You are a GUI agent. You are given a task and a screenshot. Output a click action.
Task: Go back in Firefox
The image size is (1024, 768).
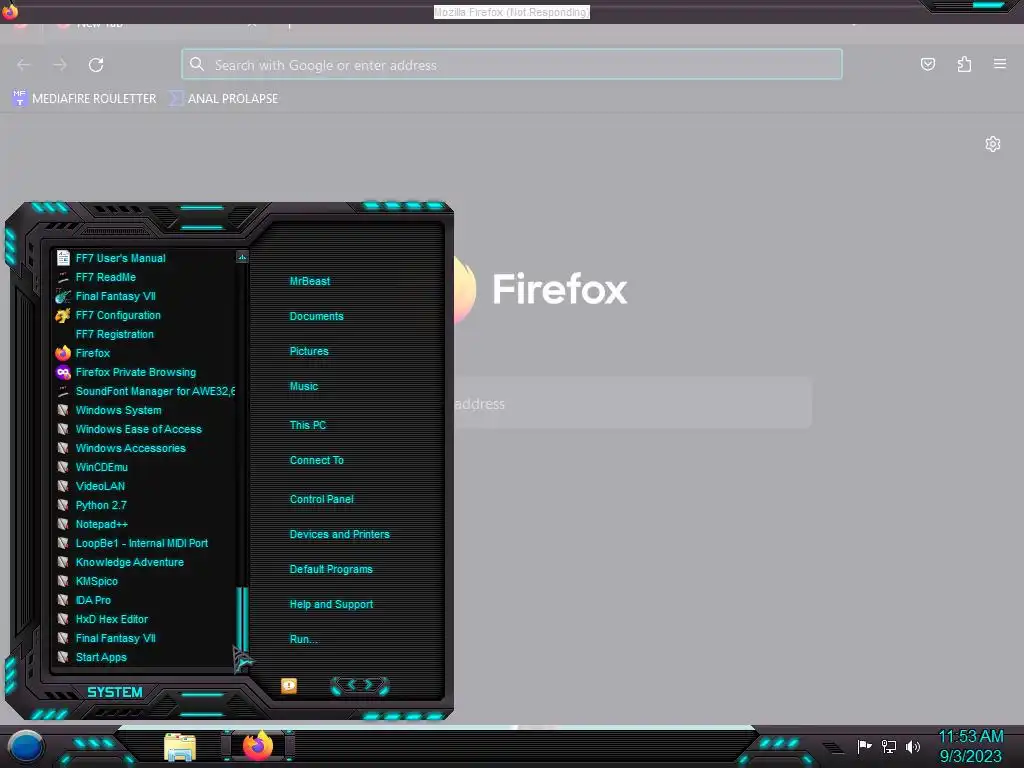click(24, 65)
